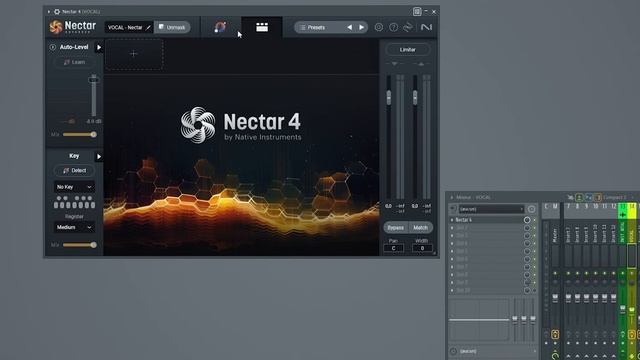The image size is (640, 360).
Task: Open the Nectar help question mark
Action: coord(393,27)
